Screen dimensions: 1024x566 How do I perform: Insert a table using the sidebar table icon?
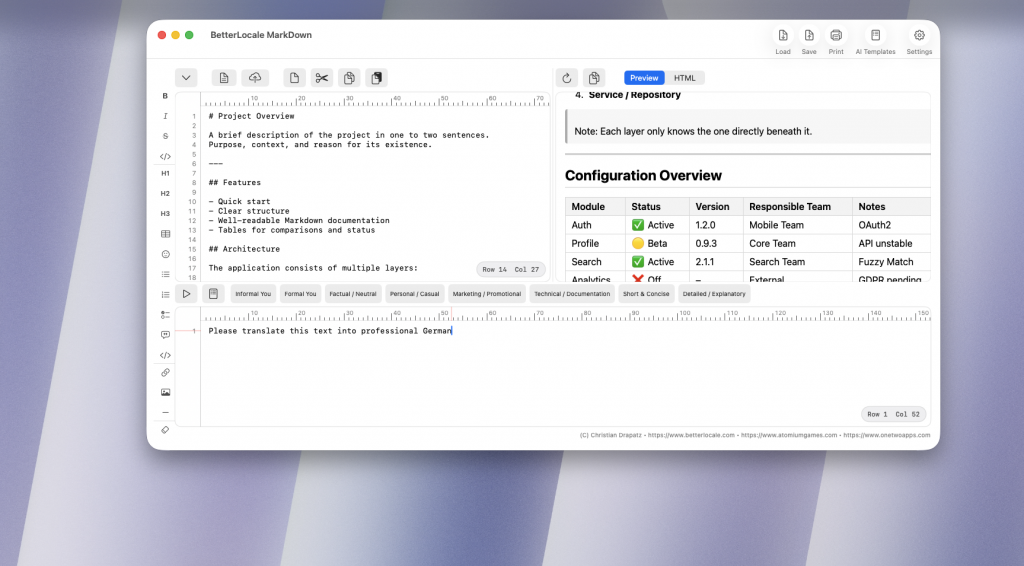165,234
